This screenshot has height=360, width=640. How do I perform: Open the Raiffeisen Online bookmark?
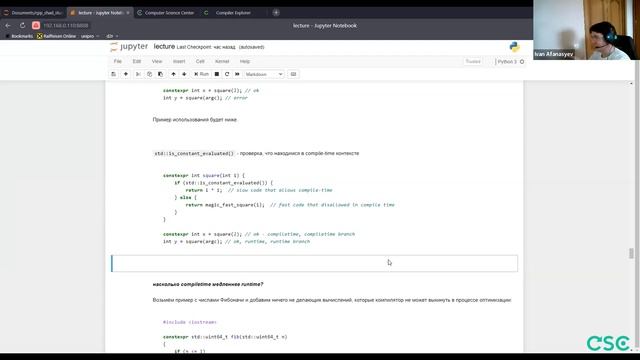[56, 36]
